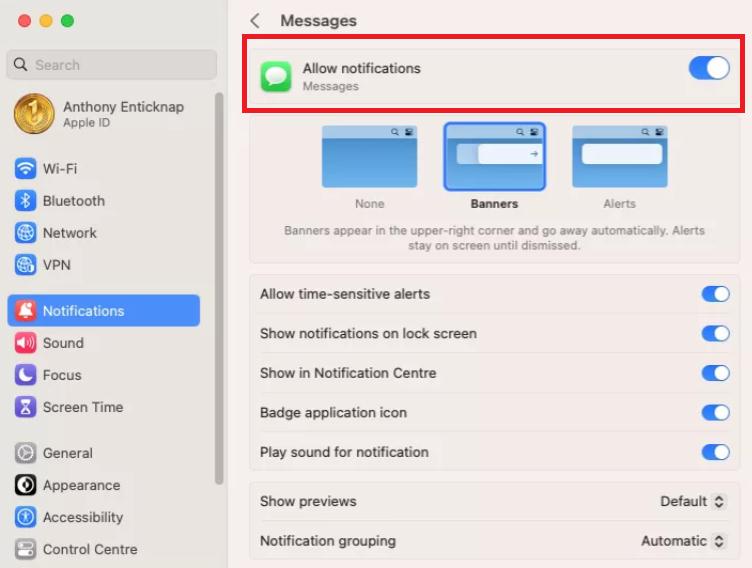Select the Alerts style thumbnail

620,157
